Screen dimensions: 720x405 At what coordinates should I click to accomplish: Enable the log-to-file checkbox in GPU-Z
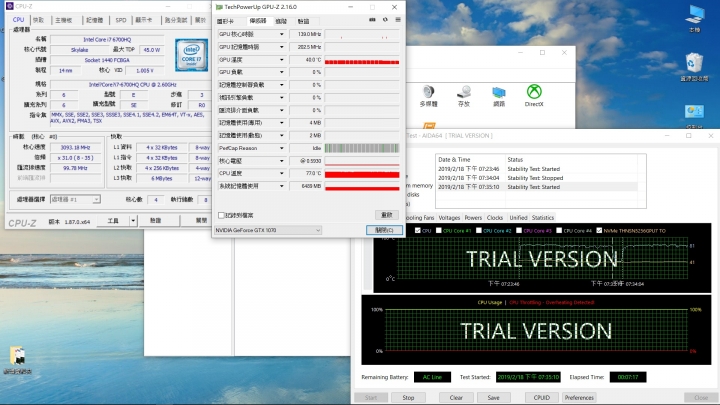[221, 215]
